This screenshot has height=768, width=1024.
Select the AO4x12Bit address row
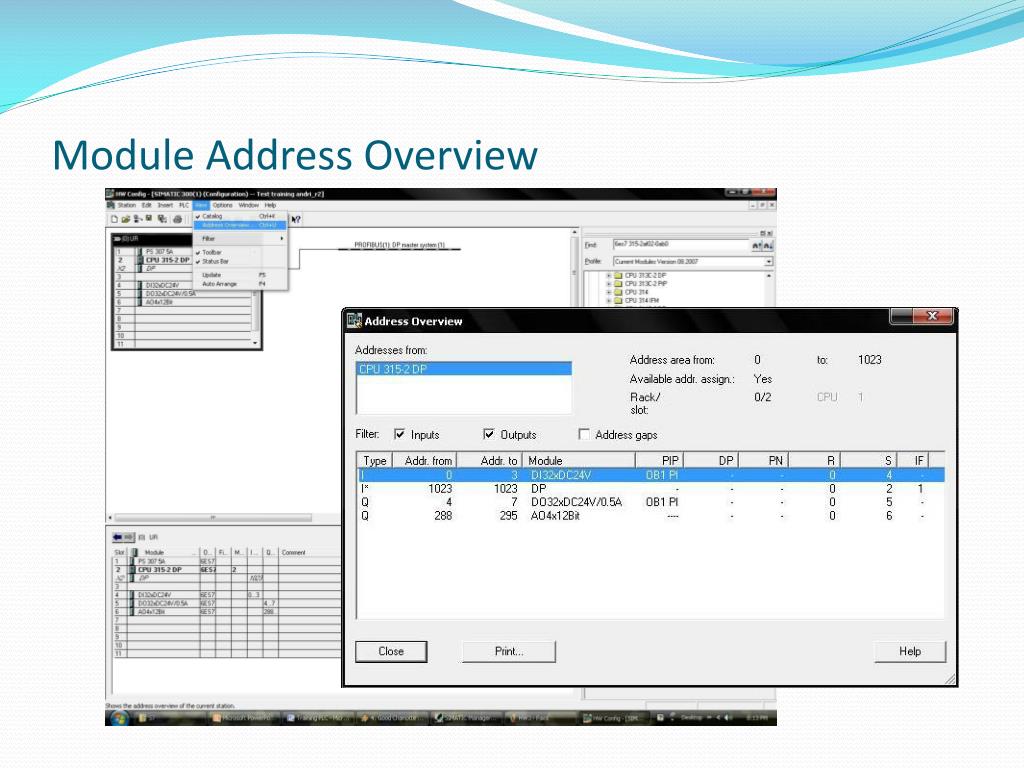click(x=651, y=515)
